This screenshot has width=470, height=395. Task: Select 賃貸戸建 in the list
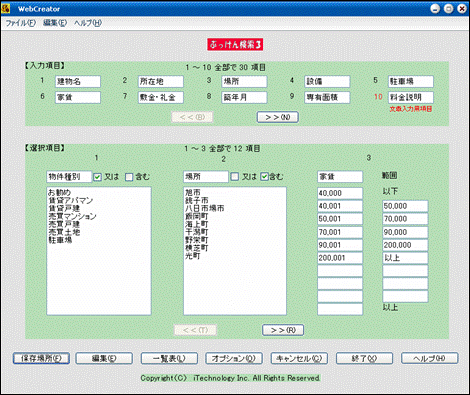point(64,208)
